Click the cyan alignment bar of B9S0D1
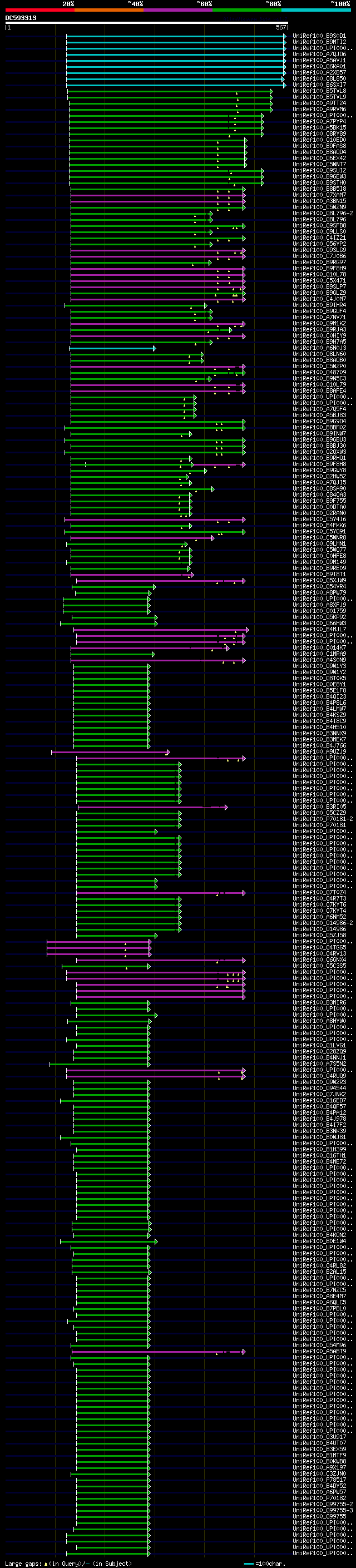This screenshot has height=1568, width=356. (176, 36)
